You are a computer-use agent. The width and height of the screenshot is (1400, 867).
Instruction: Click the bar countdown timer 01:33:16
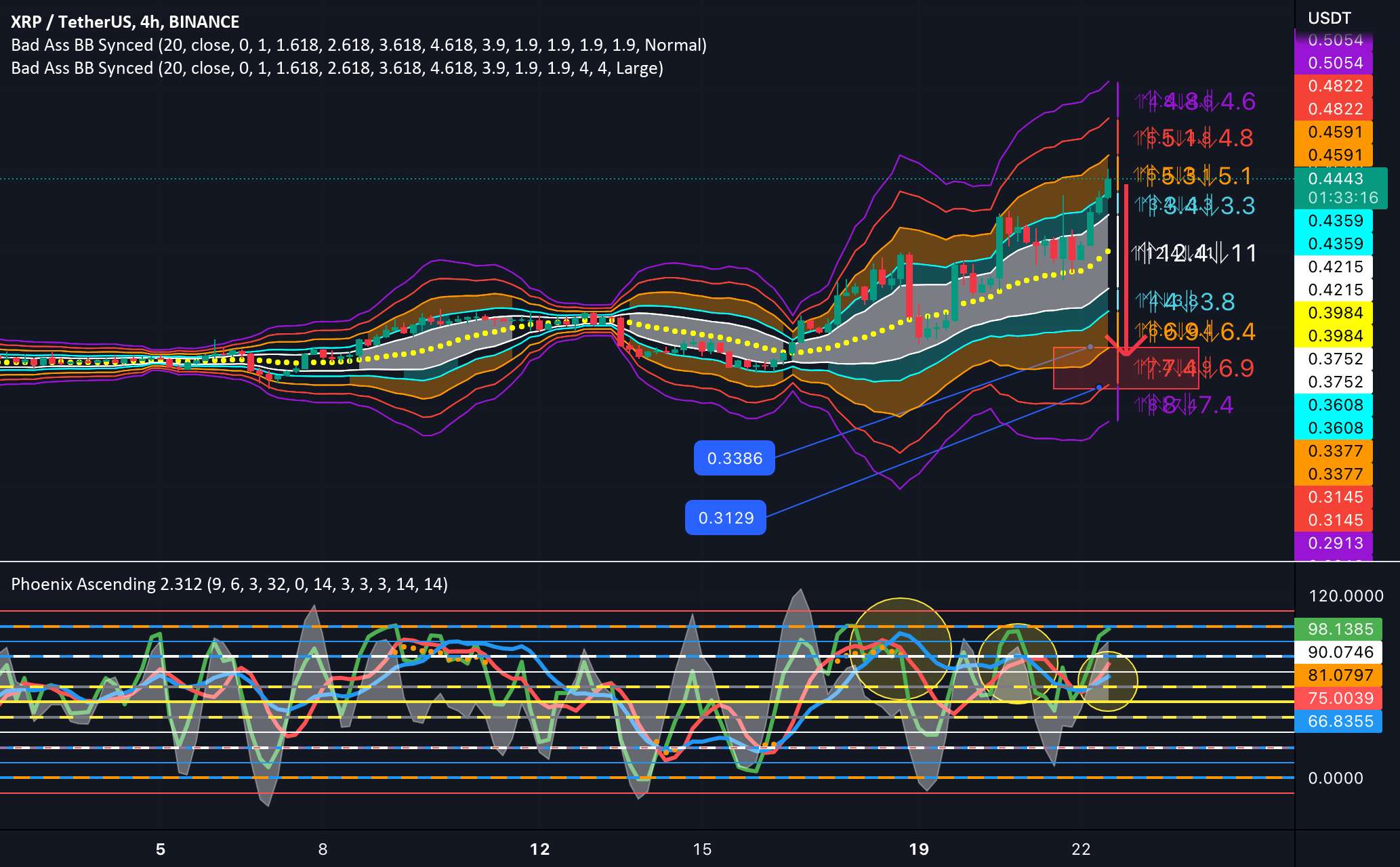pyautogui.click(x=1342, y=198)
